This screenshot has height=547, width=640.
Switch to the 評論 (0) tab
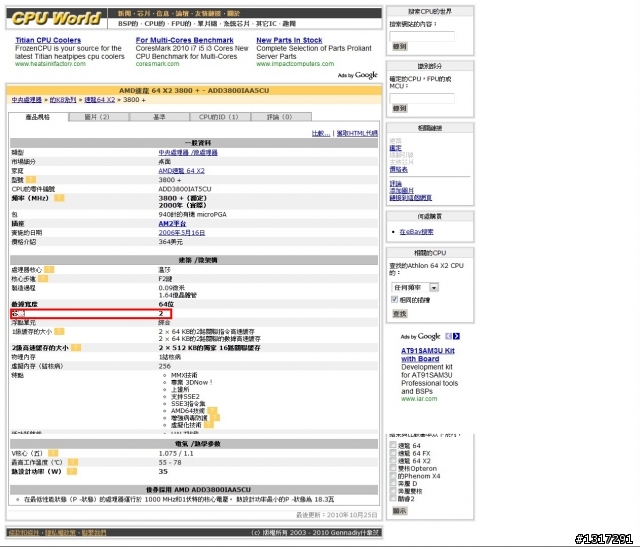coord(281,117)
